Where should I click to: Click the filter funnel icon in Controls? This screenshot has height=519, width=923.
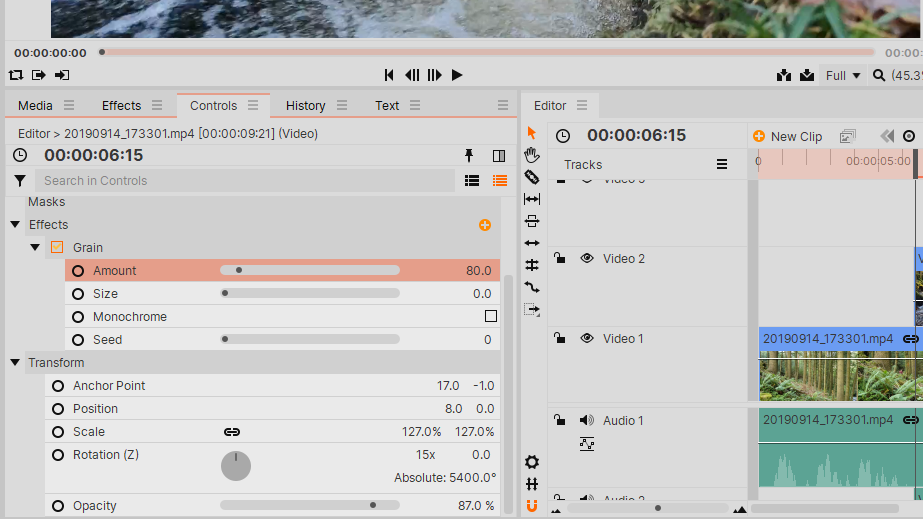[x=20, y=181]
